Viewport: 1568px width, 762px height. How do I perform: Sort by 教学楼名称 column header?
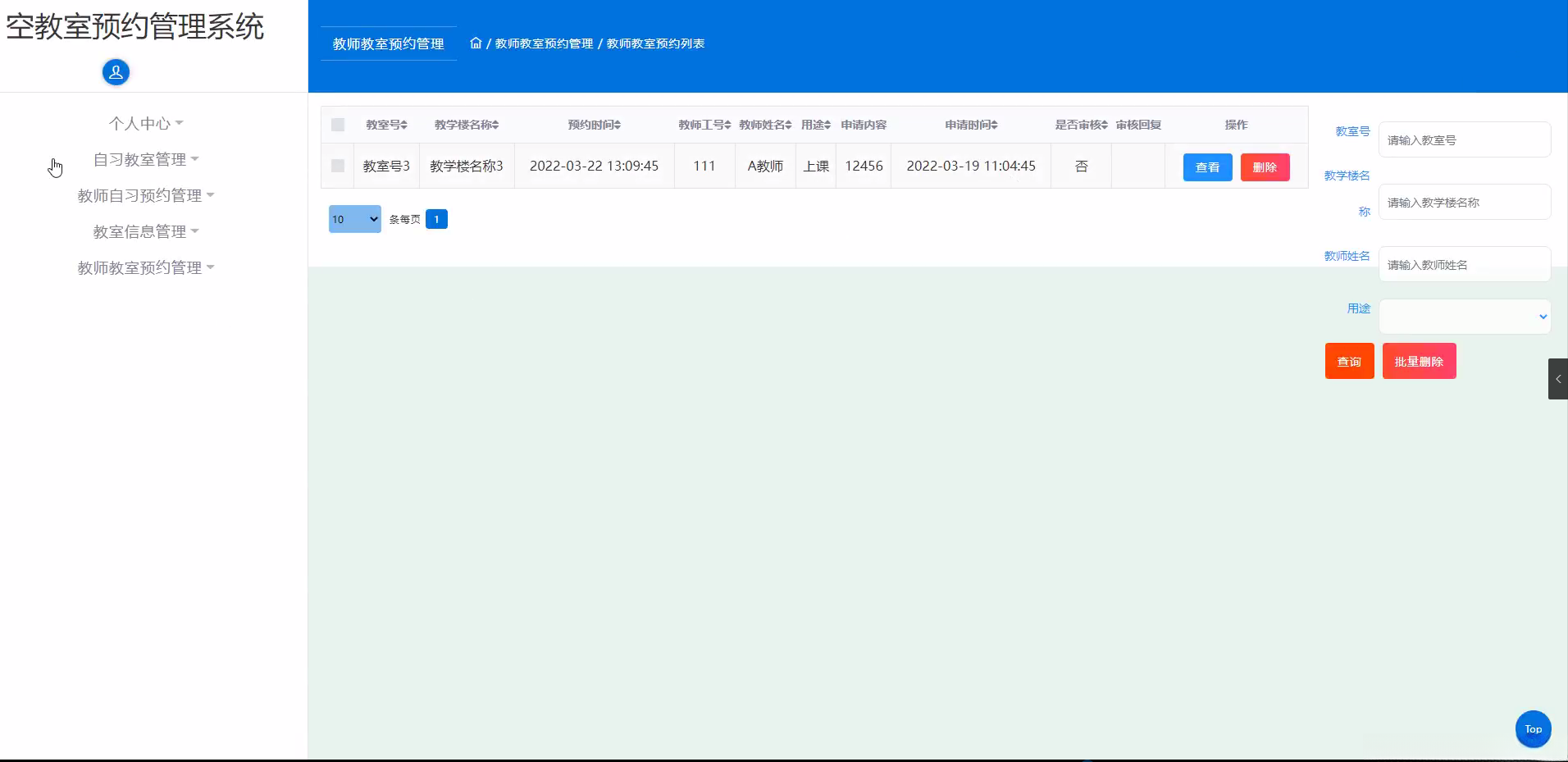[x=467, y=125]
